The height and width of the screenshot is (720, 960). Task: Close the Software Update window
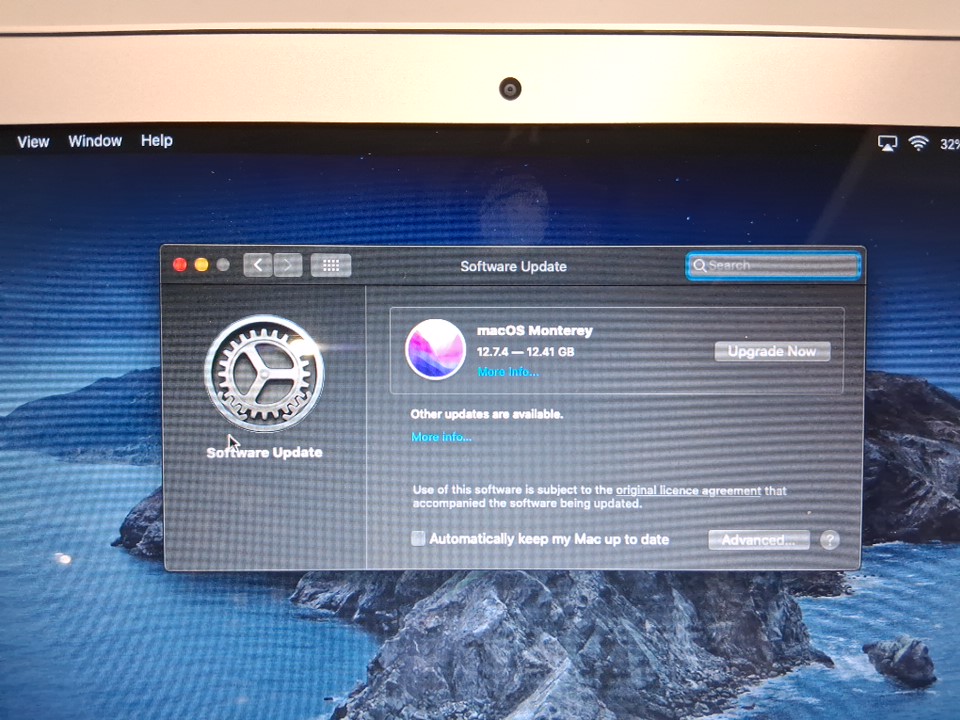click(x=180, y=265)
